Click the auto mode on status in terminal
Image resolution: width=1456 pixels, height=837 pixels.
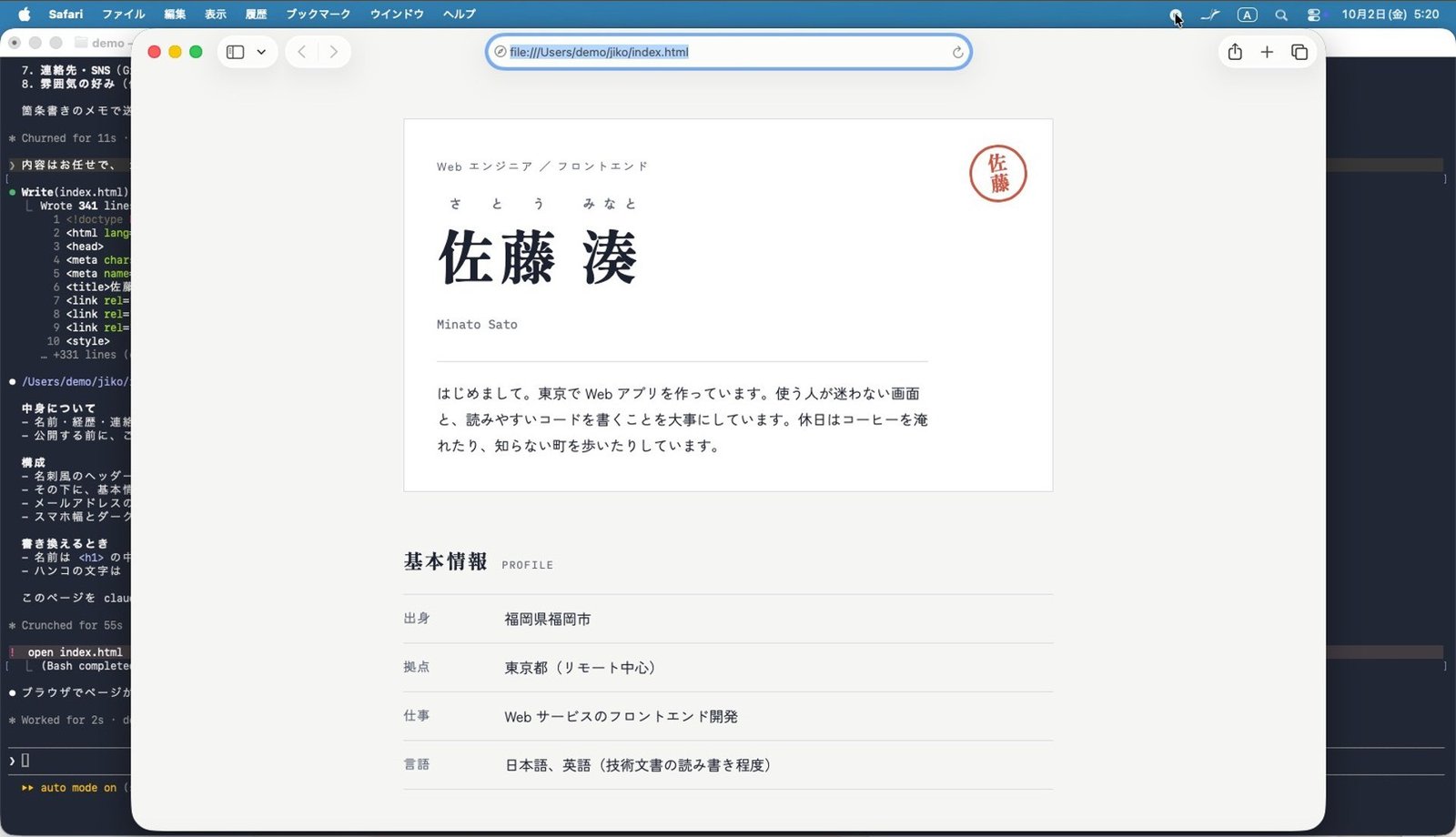[78, 788]
